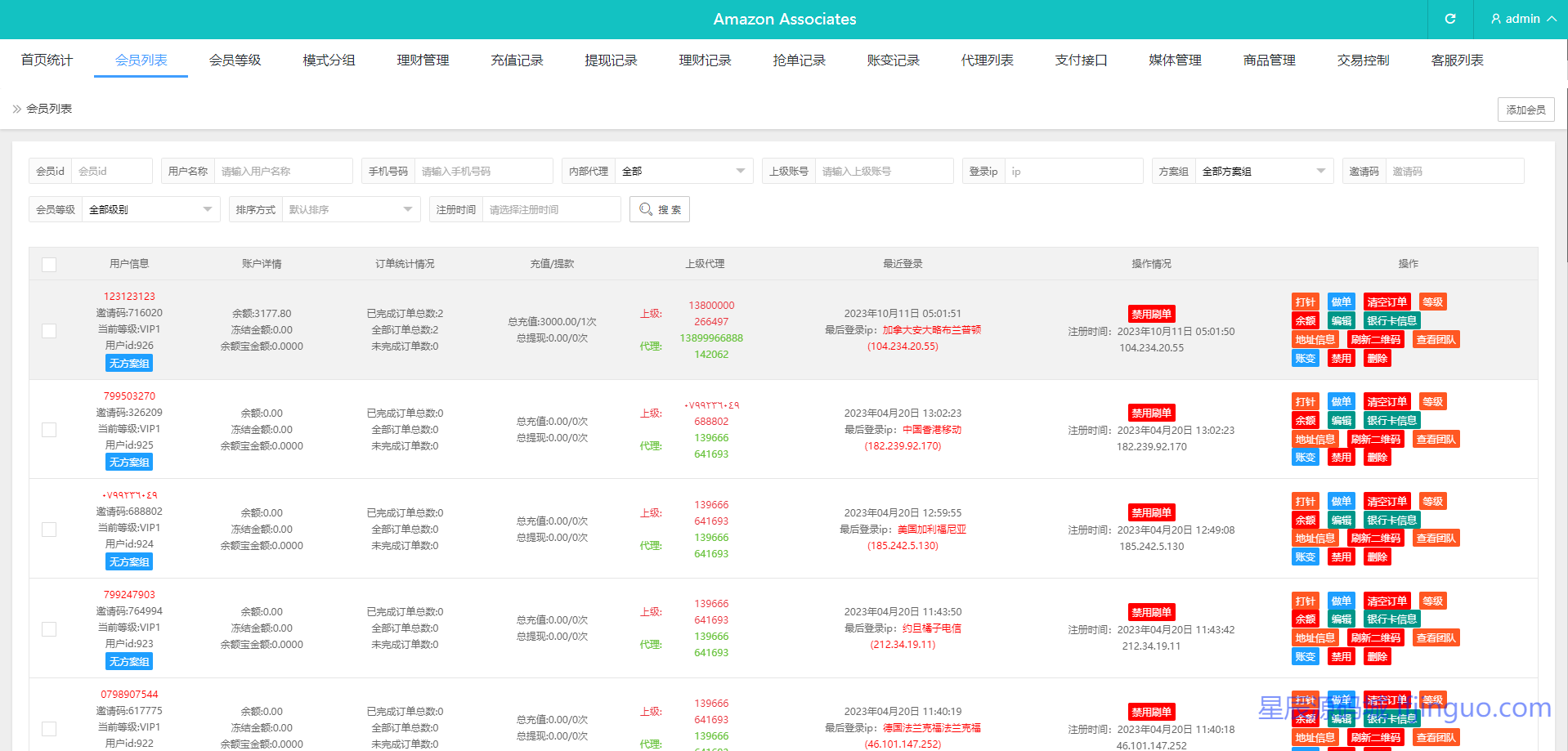
Task: Click the 手机号码 input field
Action: pos(482,172)
